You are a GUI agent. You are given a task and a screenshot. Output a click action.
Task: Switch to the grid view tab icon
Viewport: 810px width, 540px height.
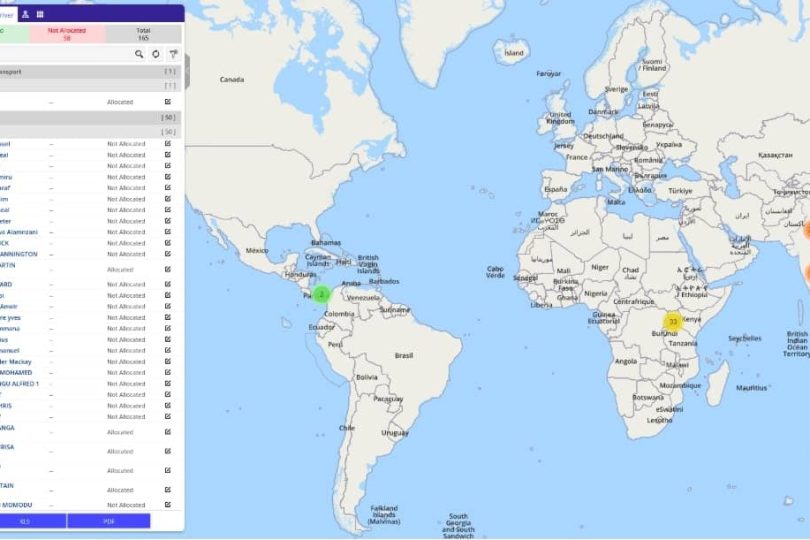40,14
